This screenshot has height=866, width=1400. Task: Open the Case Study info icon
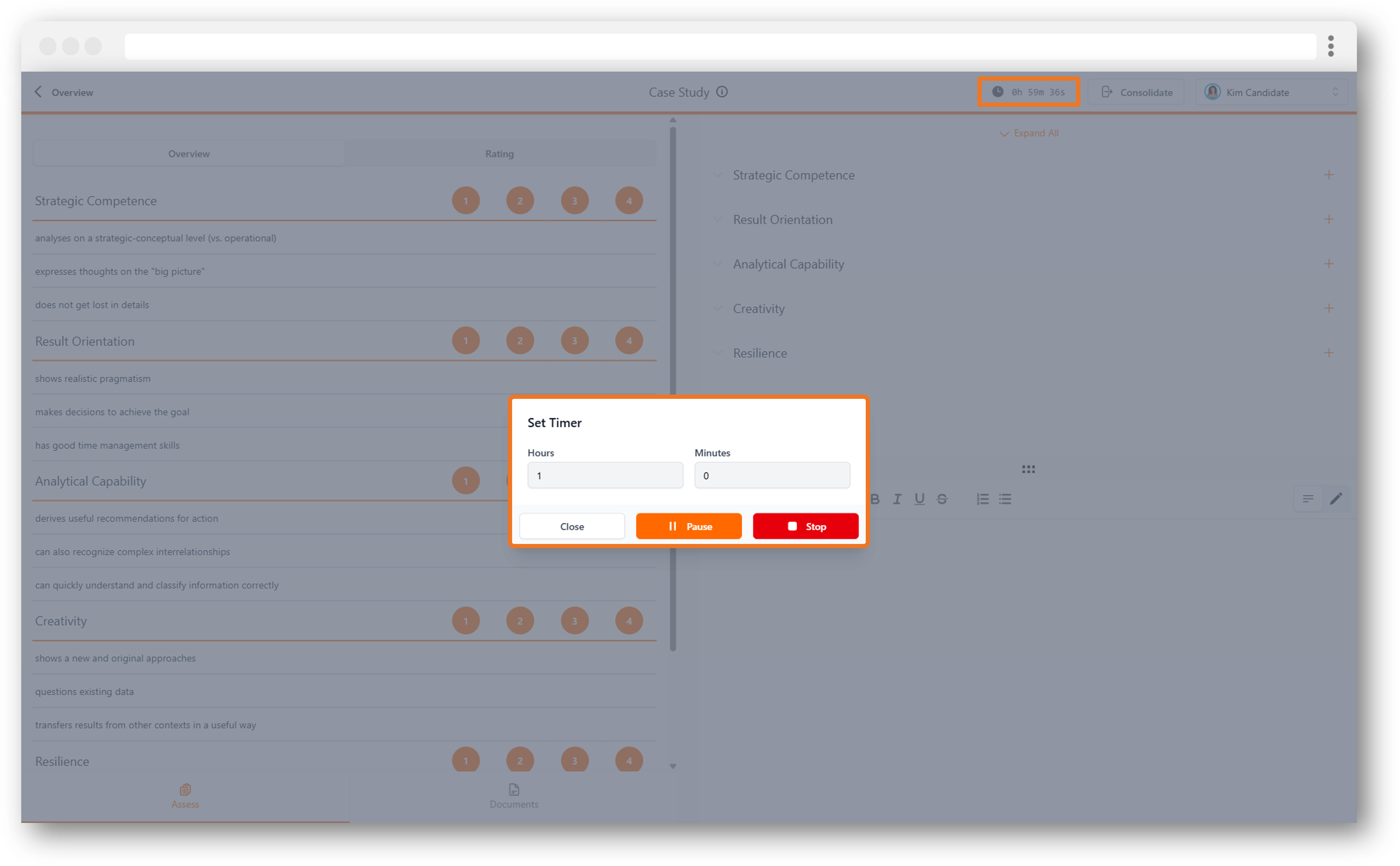pos(722,92)
